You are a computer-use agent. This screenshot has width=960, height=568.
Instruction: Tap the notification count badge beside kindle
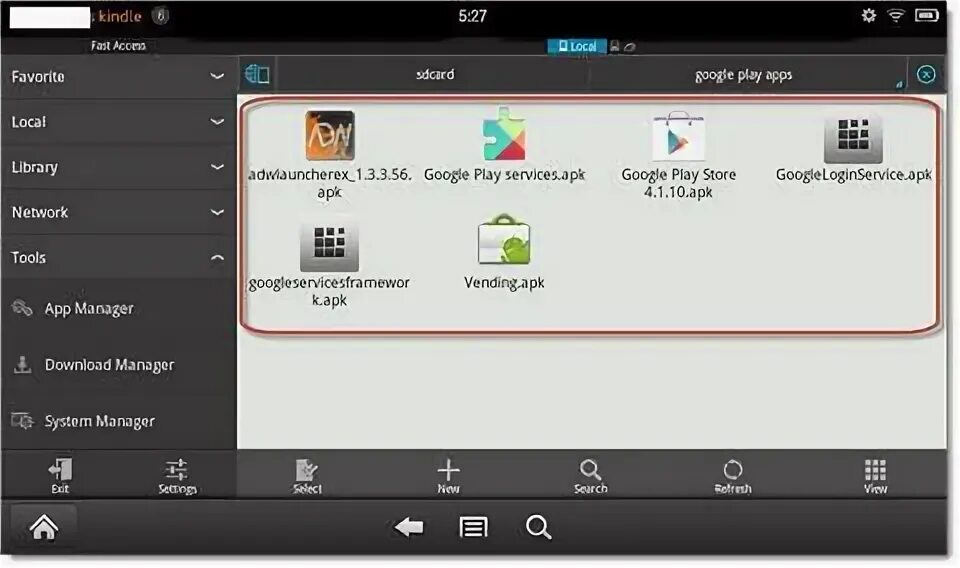pos(160,15)
